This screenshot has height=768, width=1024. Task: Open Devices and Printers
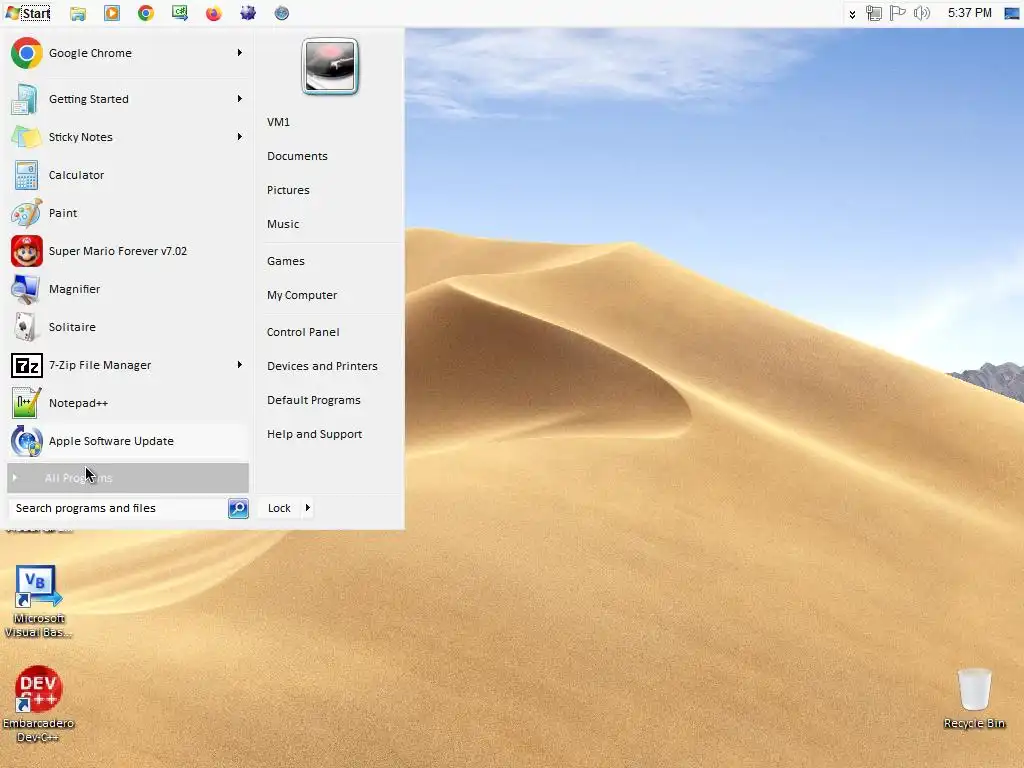[x=322, y=366]
